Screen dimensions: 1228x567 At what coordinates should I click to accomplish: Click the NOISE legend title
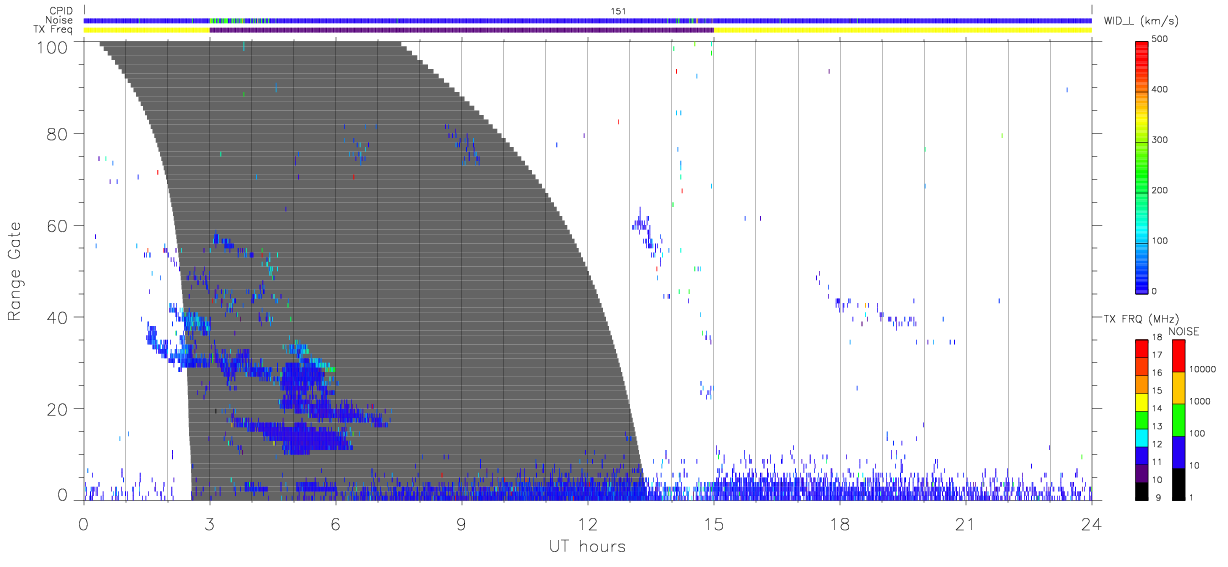point(1184,331)
